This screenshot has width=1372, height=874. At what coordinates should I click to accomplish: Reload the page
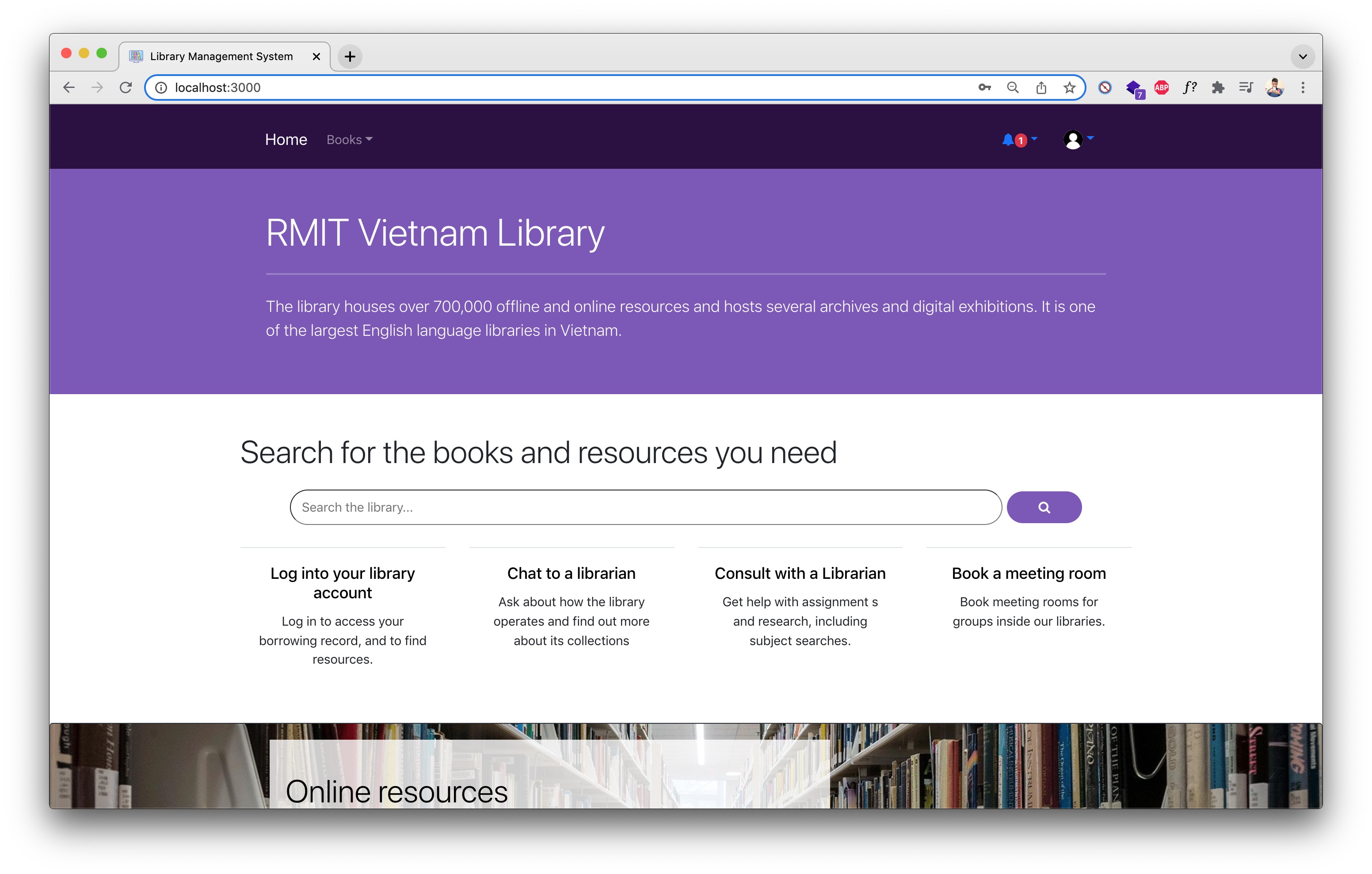(x=126, y=87)
